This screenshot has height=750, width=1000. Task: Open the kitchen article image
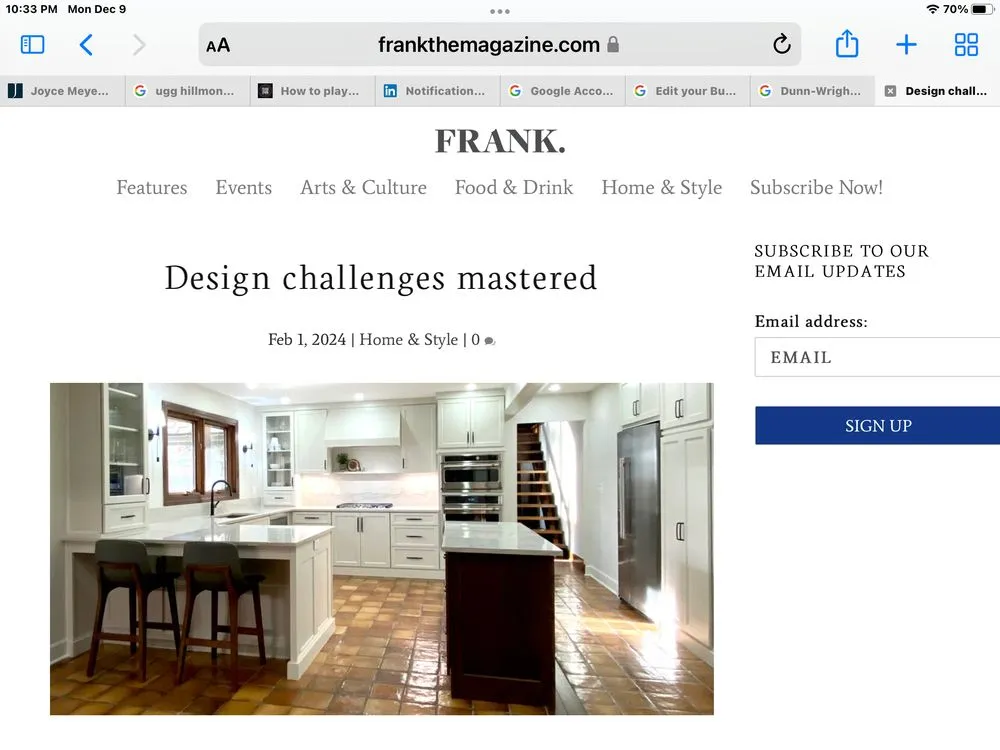coord(381,548)
